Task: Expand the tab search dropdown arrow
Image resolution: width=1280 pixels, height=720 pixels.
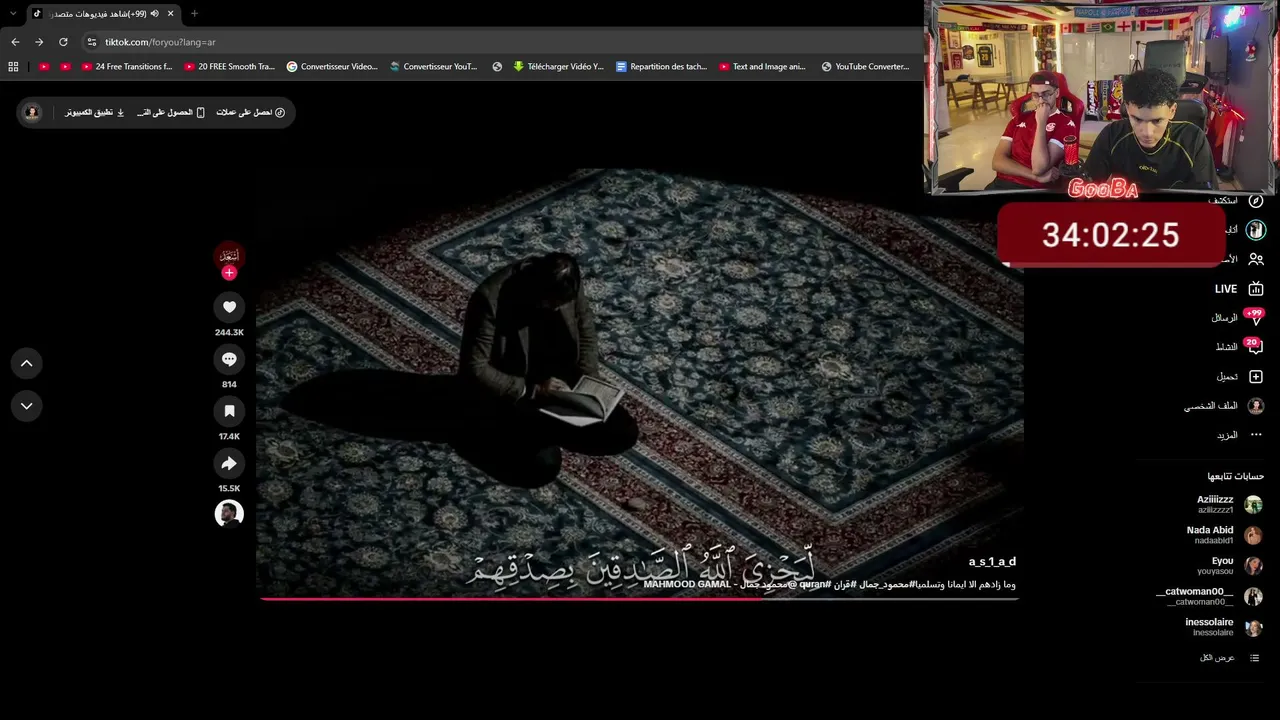Action: click(13, 14)
